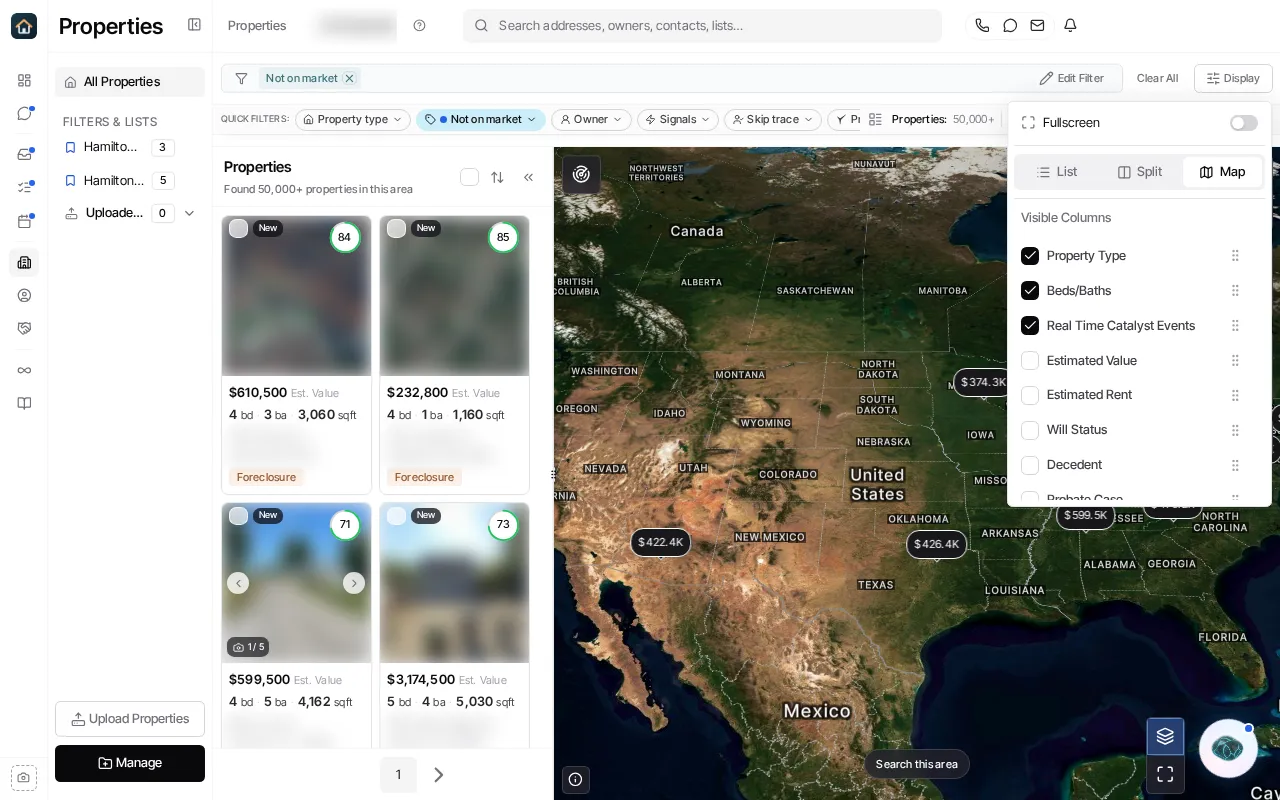Open the contacts person icon in left rail
This screenshot has width=1280, height=800.
[24, 295]
